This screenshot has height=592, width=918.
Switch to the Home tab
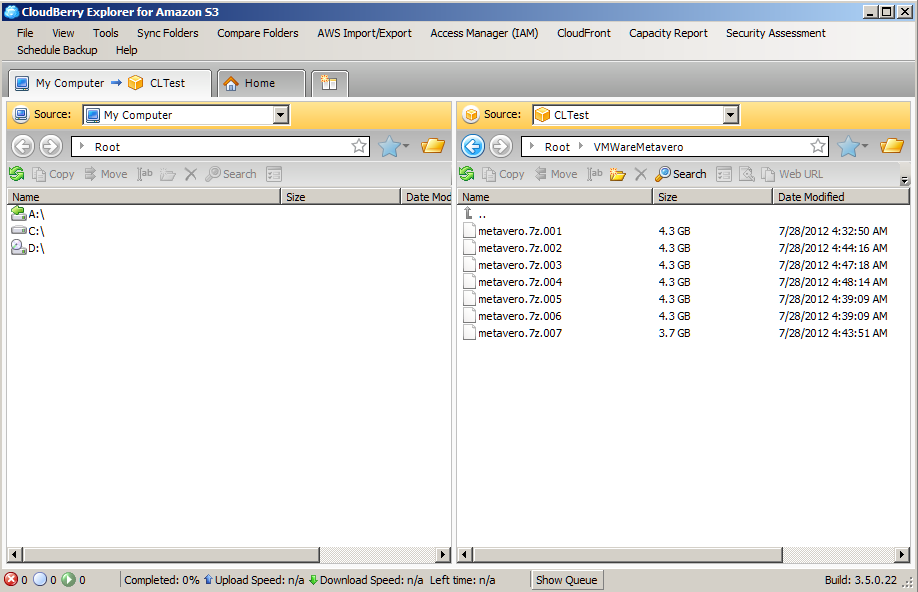261,83
